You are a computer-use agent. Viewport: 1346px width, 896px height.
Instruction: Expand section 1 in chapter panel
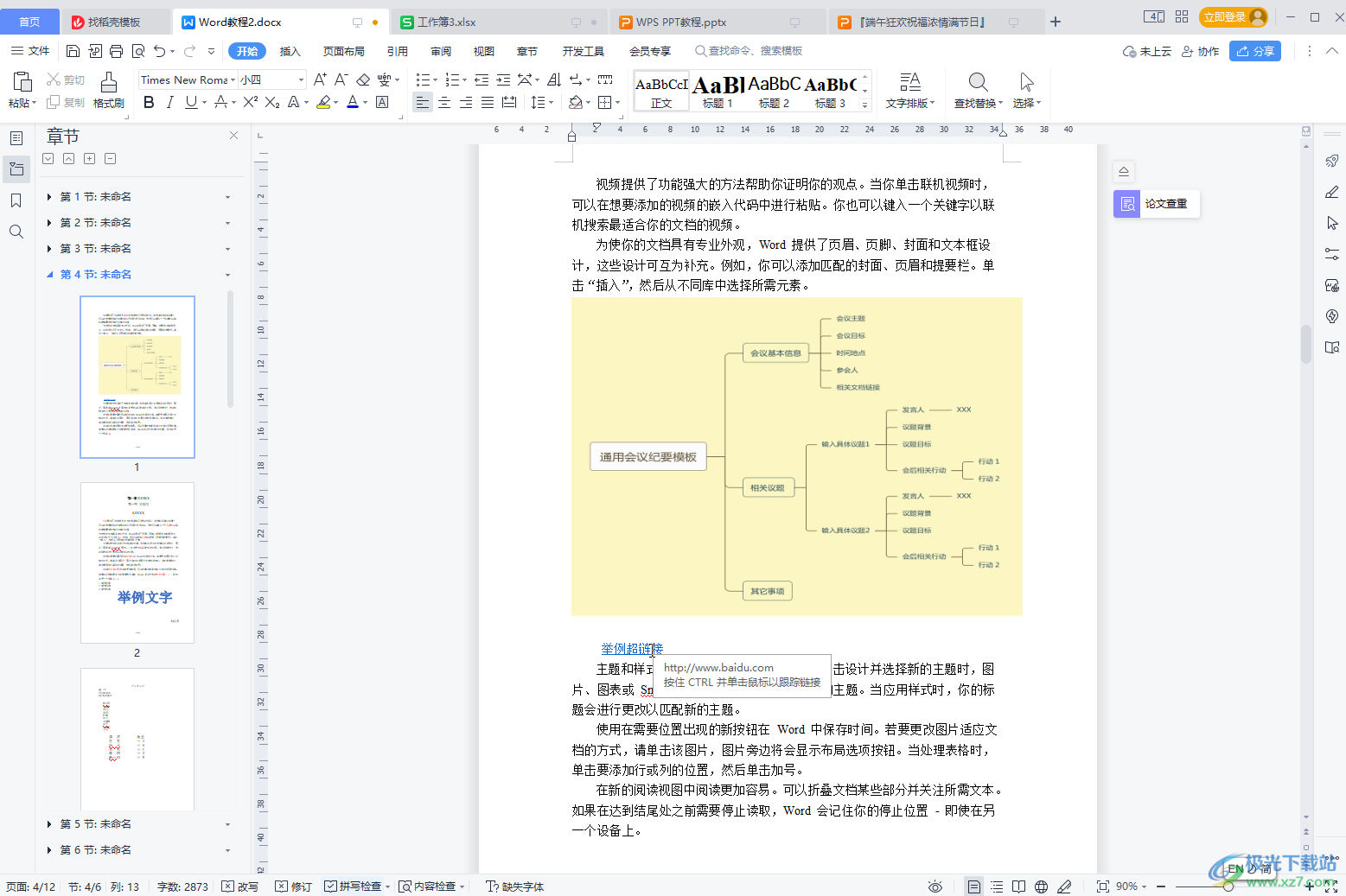[49, 197]
